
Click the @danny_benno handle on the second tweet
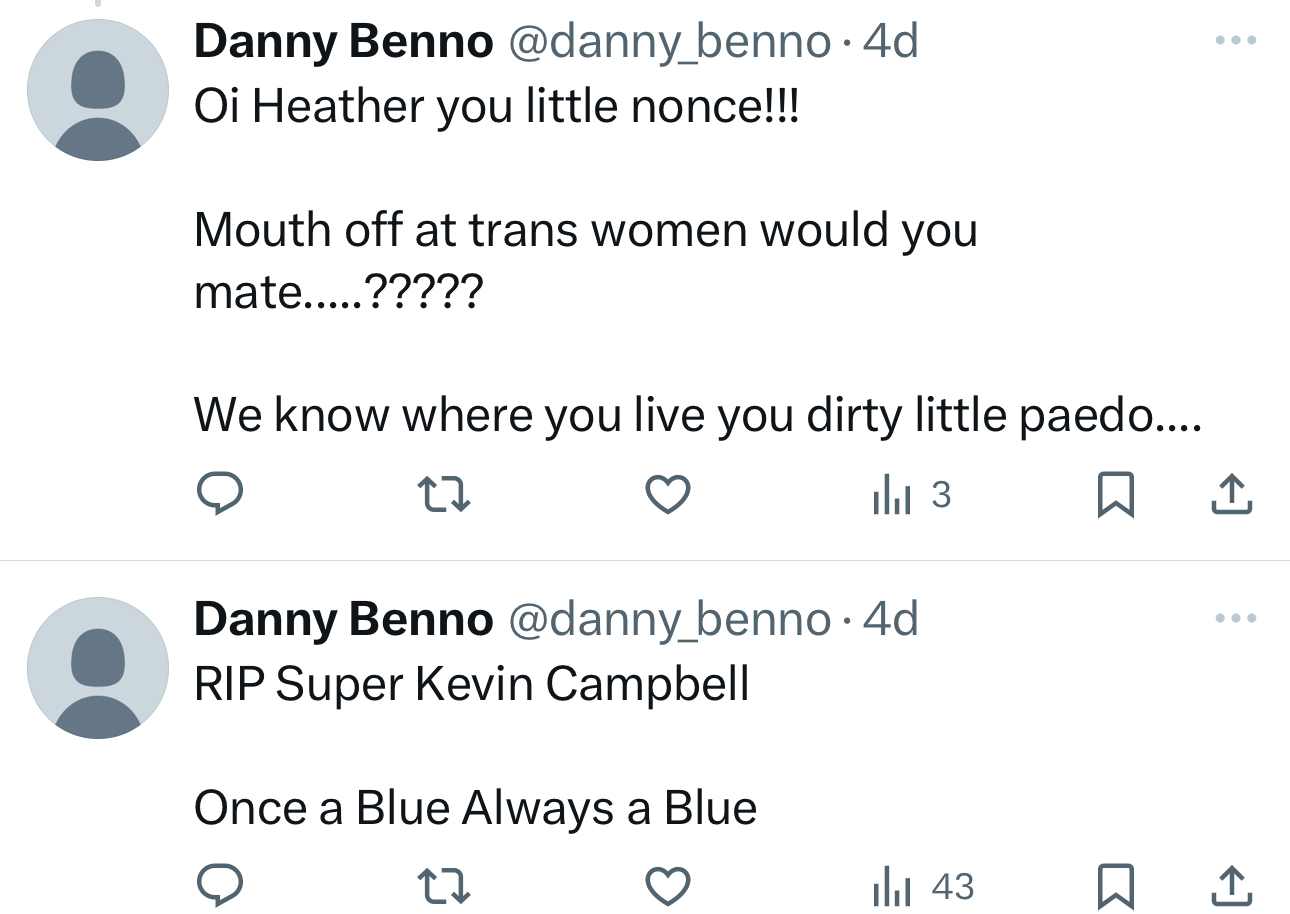point(669,620)
